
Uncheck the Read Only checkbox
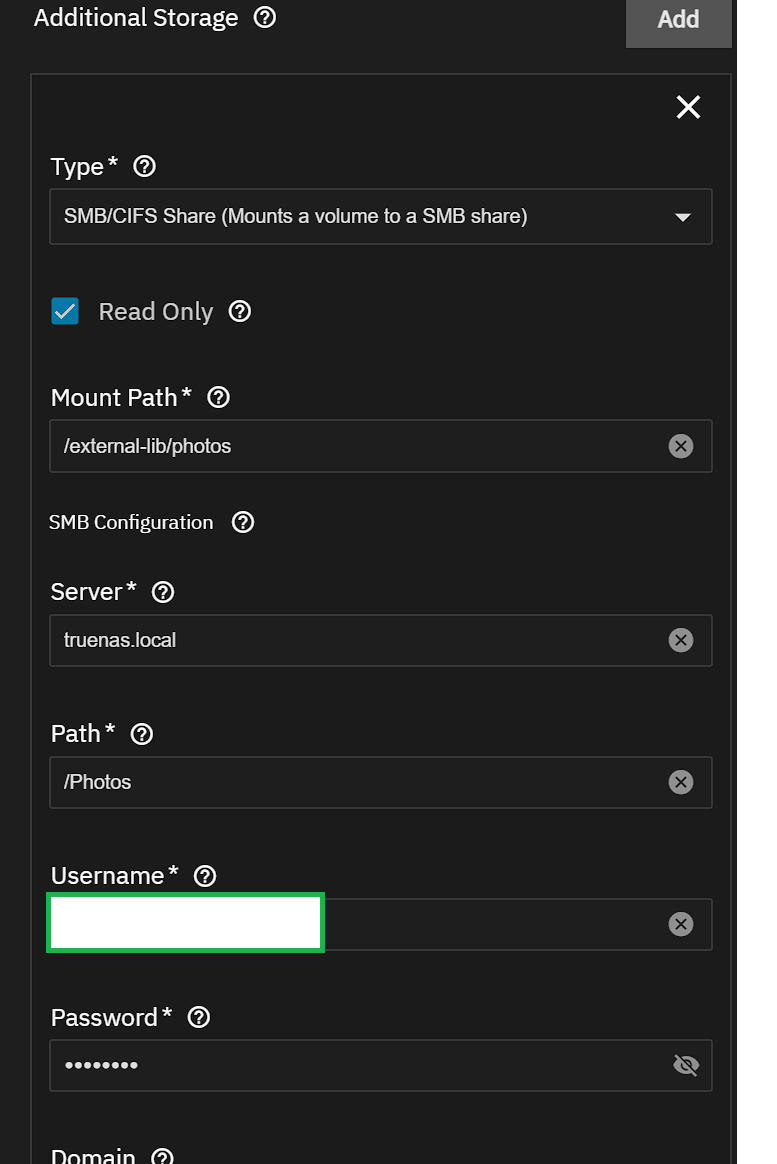click(x=65, y=311)
